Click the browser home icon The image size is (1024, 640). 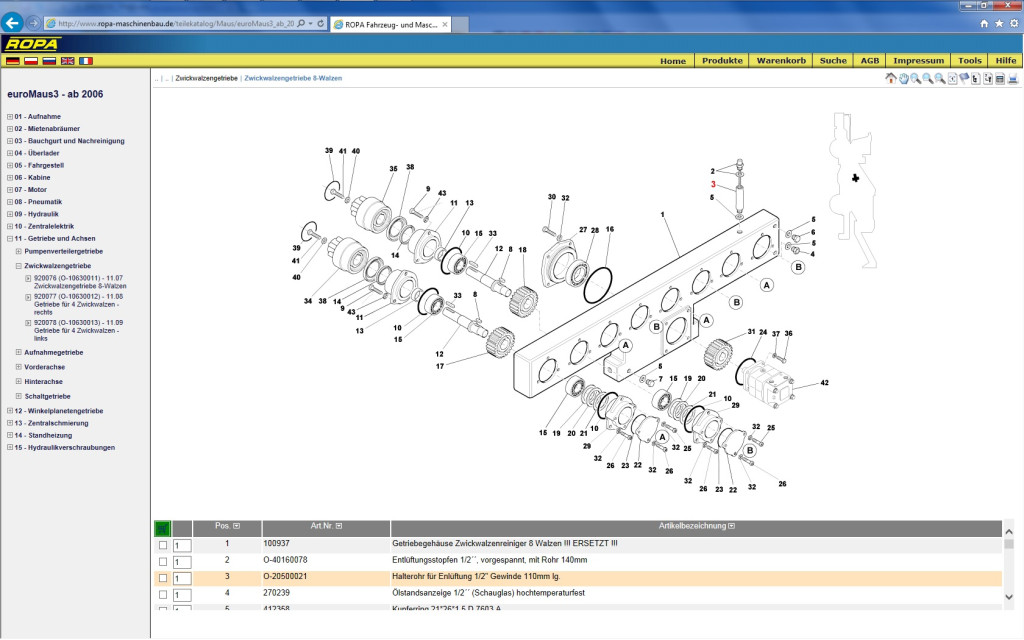click(984, 24)
